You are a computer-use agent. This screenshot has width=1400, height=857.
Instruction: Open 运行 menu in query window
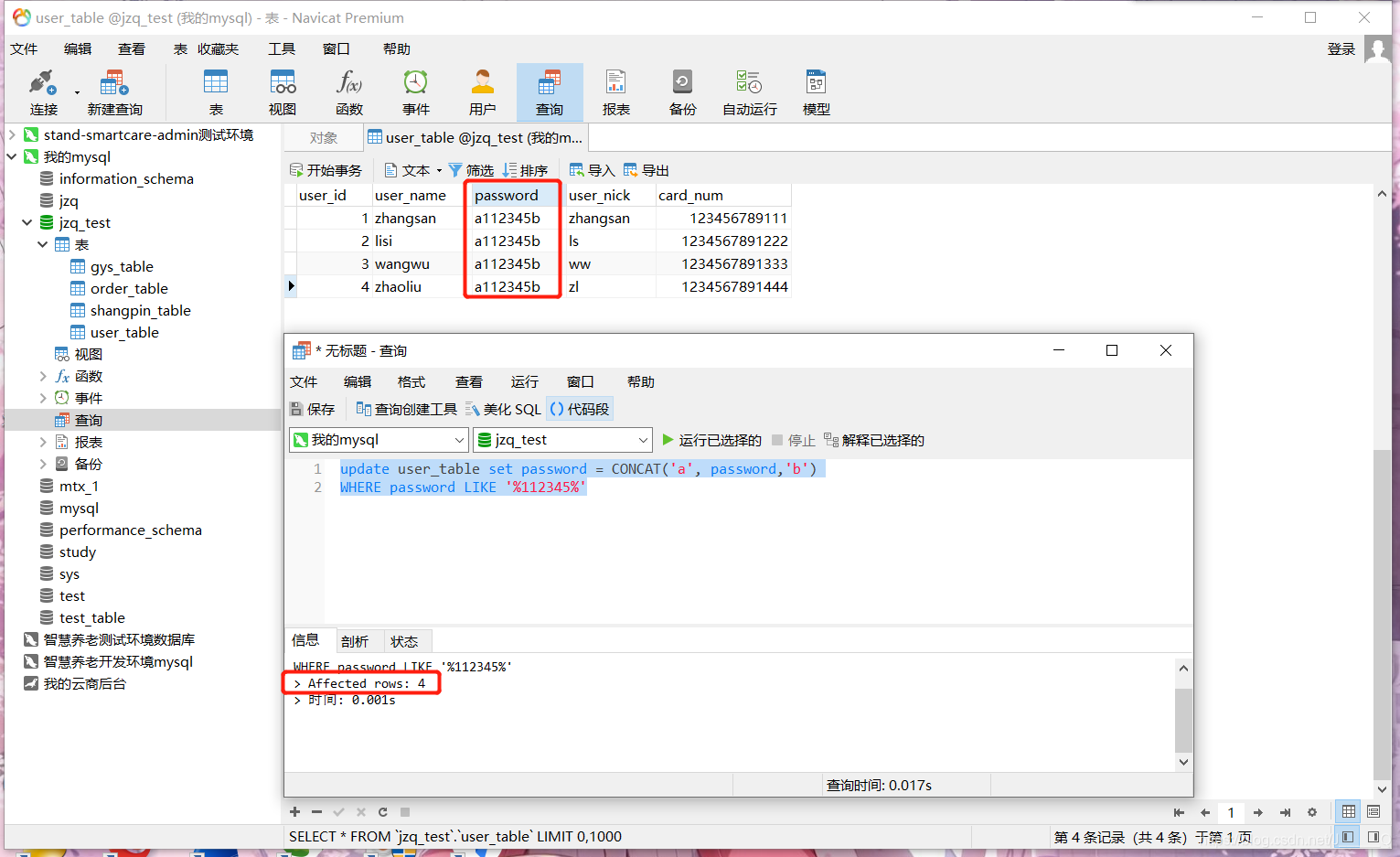pos(525,381)
